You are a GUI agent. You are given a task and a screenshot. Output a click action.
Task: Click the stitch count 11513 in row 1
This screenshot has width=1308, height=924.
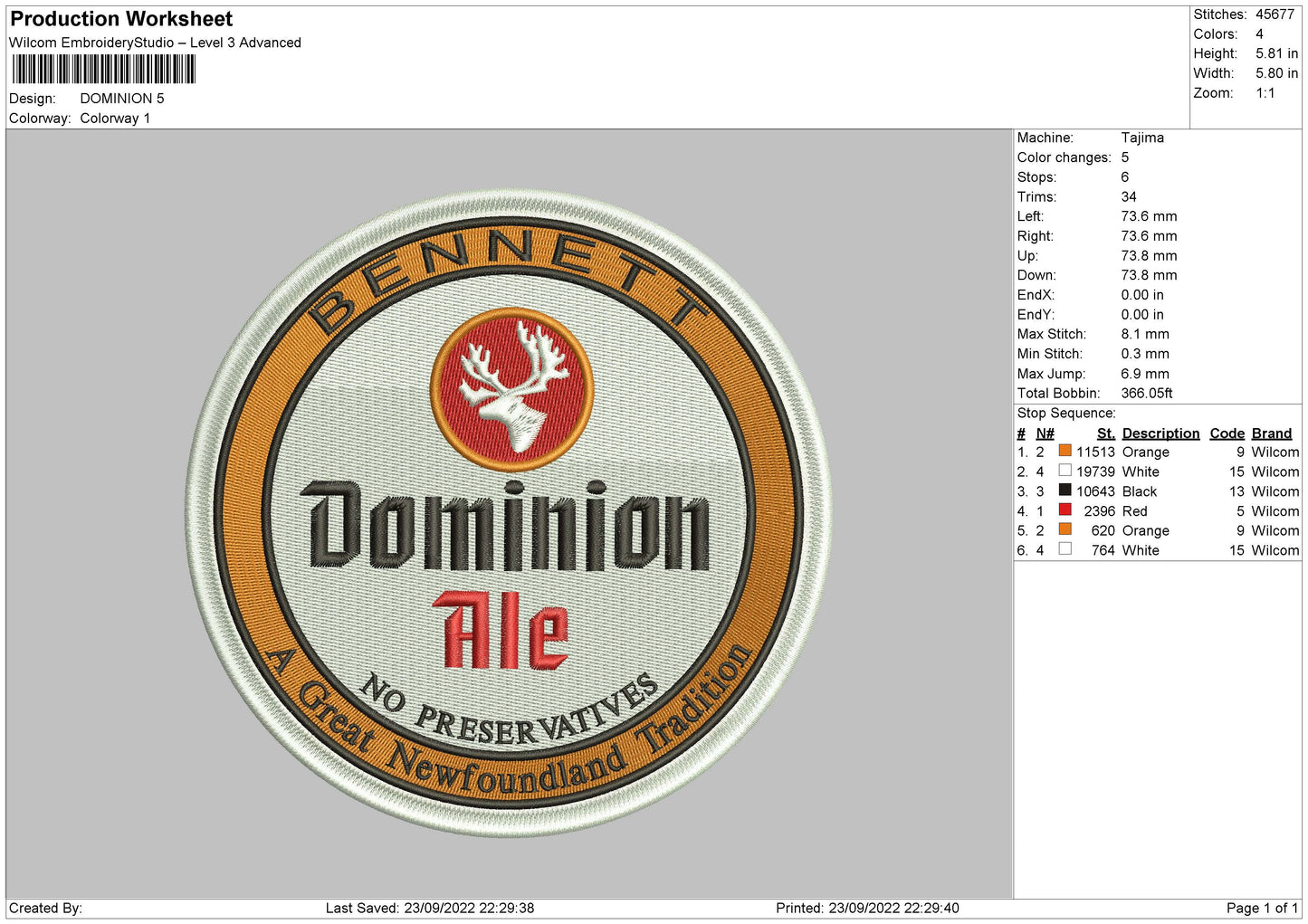(1095, 452)
